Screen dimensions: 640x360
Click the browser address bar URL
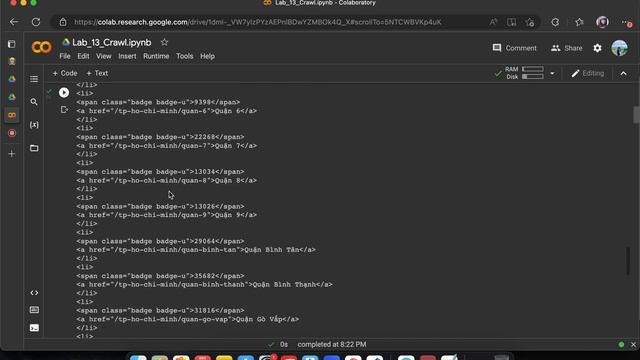258,22
